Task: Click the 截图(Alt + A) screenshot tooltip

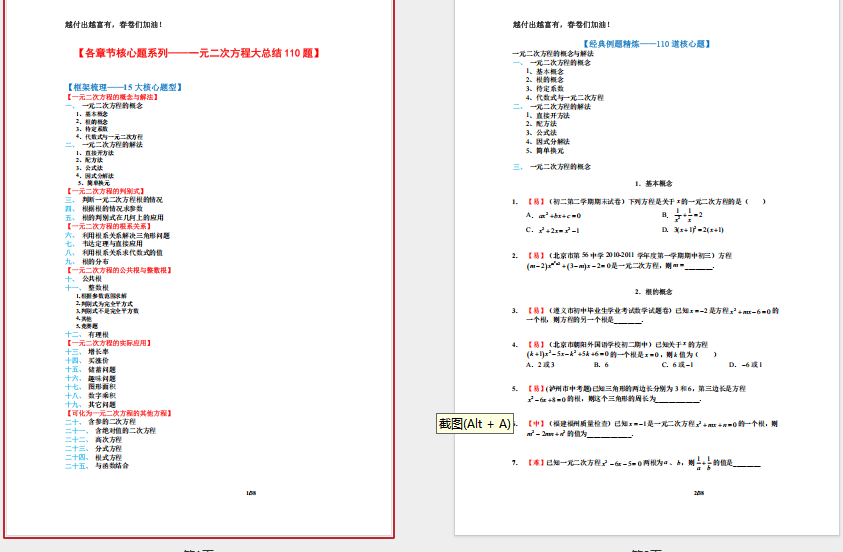Action: pos(475,424)
